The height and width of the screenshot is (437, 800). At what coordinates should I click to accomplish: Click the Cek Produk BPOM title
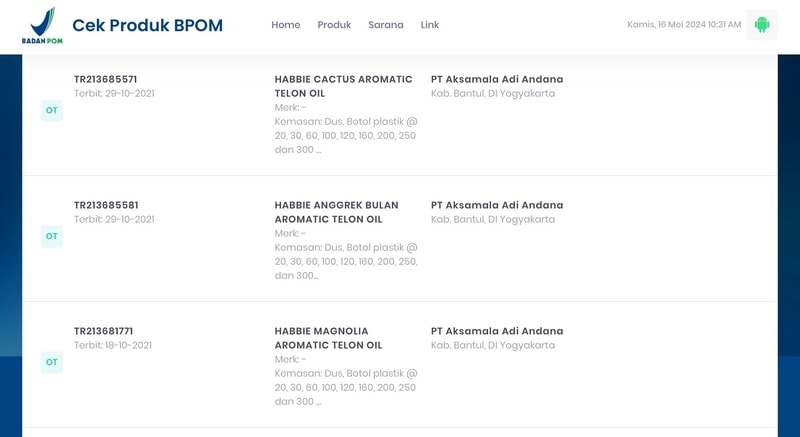tap(147, 25)
